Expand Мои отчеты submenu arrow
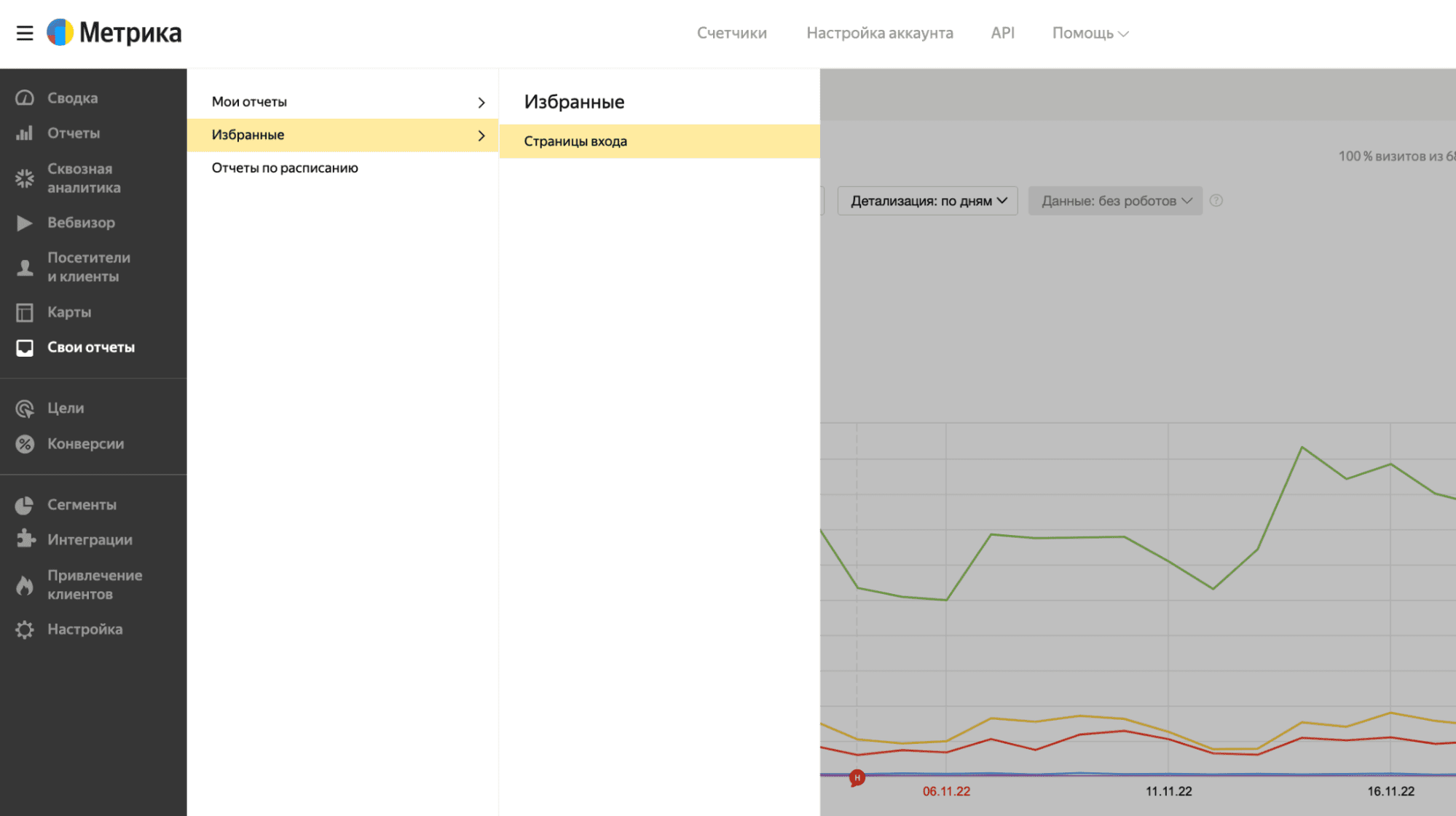 (x=481, y=103)
